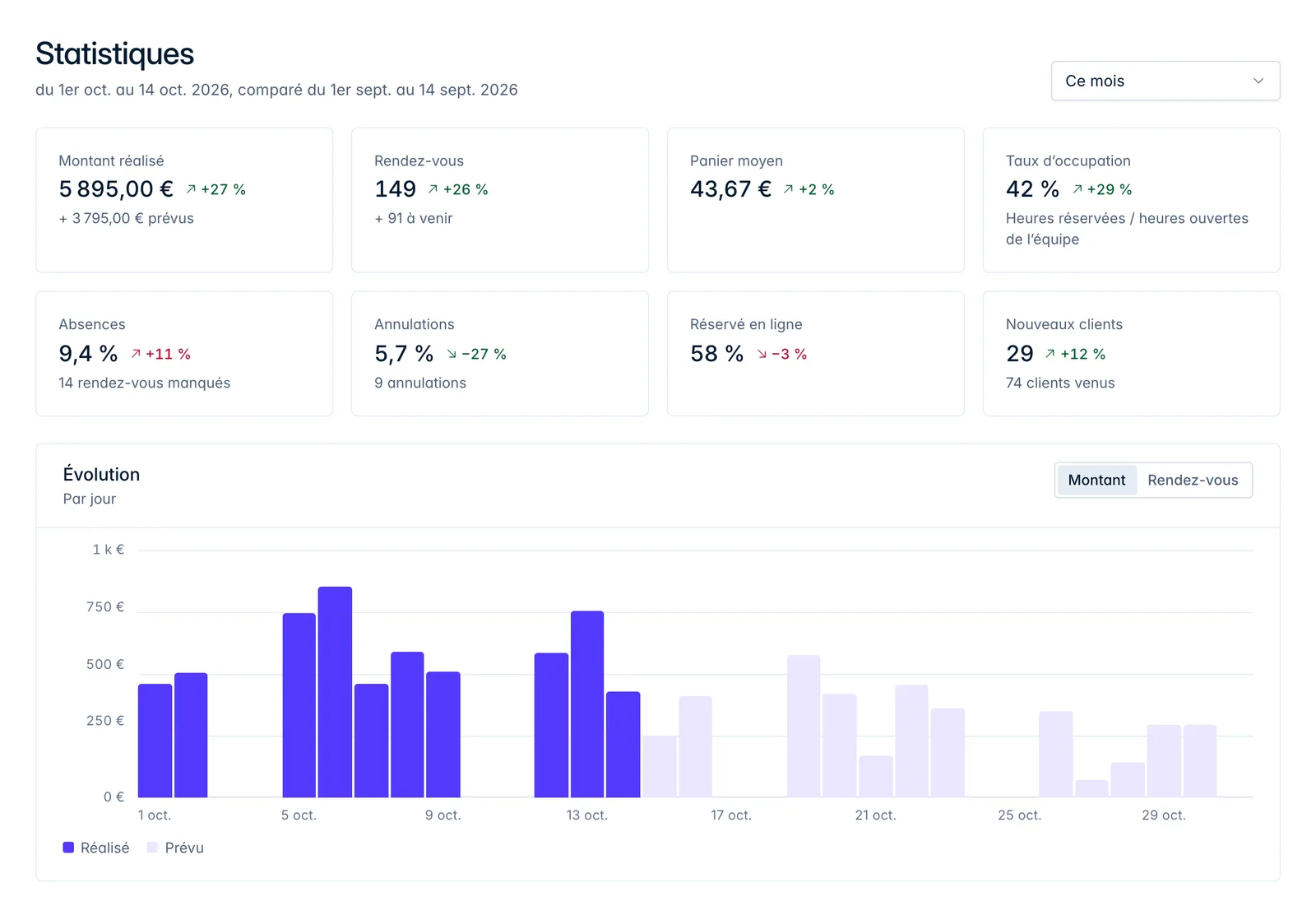Click the Absences value 9,4 %
Viewport: 1316px width, 906px height.
point(88,354)
